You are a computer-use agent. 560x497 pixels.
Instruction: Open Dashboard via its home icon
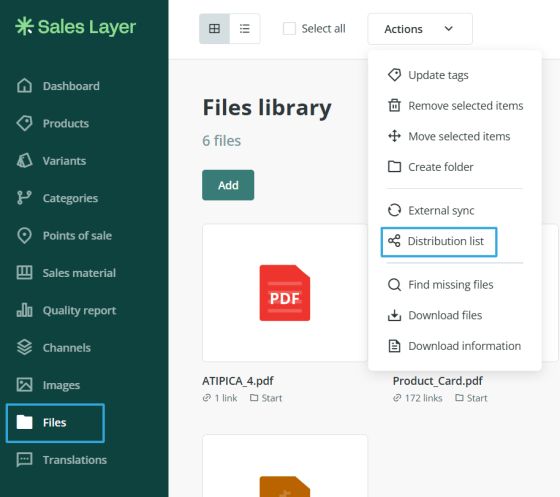point(24,86)
